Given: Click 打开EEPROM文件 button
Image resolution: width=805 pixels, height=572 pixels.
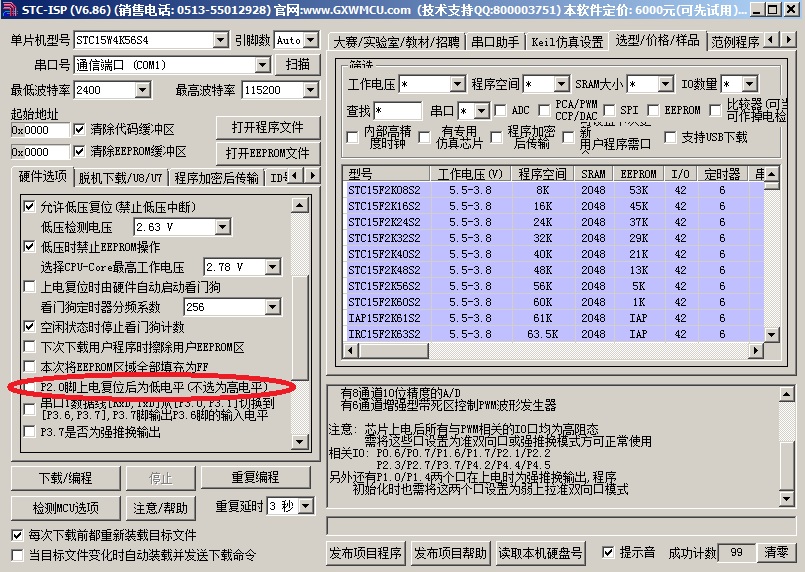Looking at the screenshot, I should coord(267,153).
